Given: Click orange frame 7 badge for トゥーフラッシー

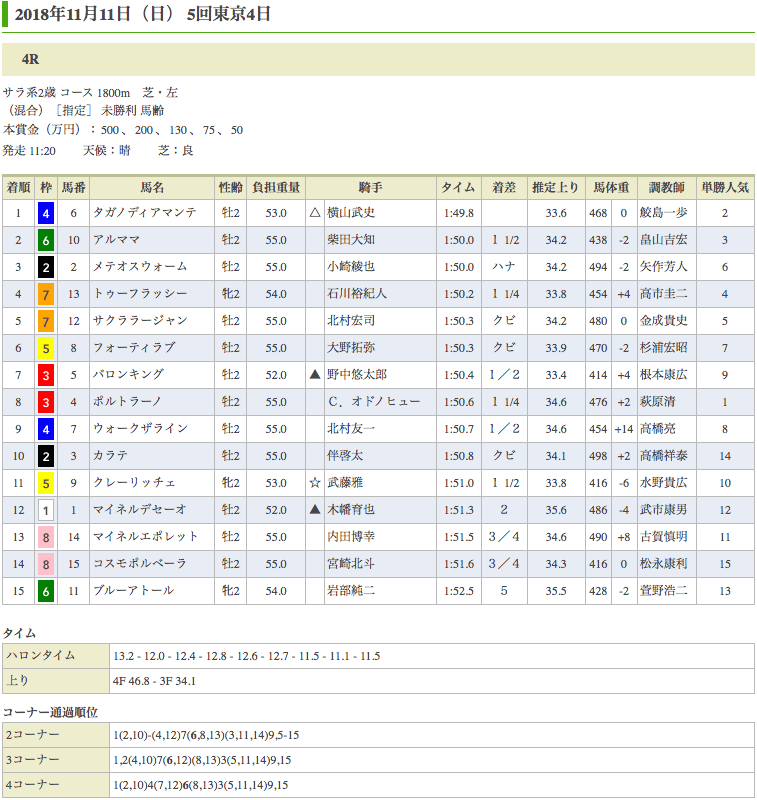Looking at the screenshot, I should (x=45, y=294).
